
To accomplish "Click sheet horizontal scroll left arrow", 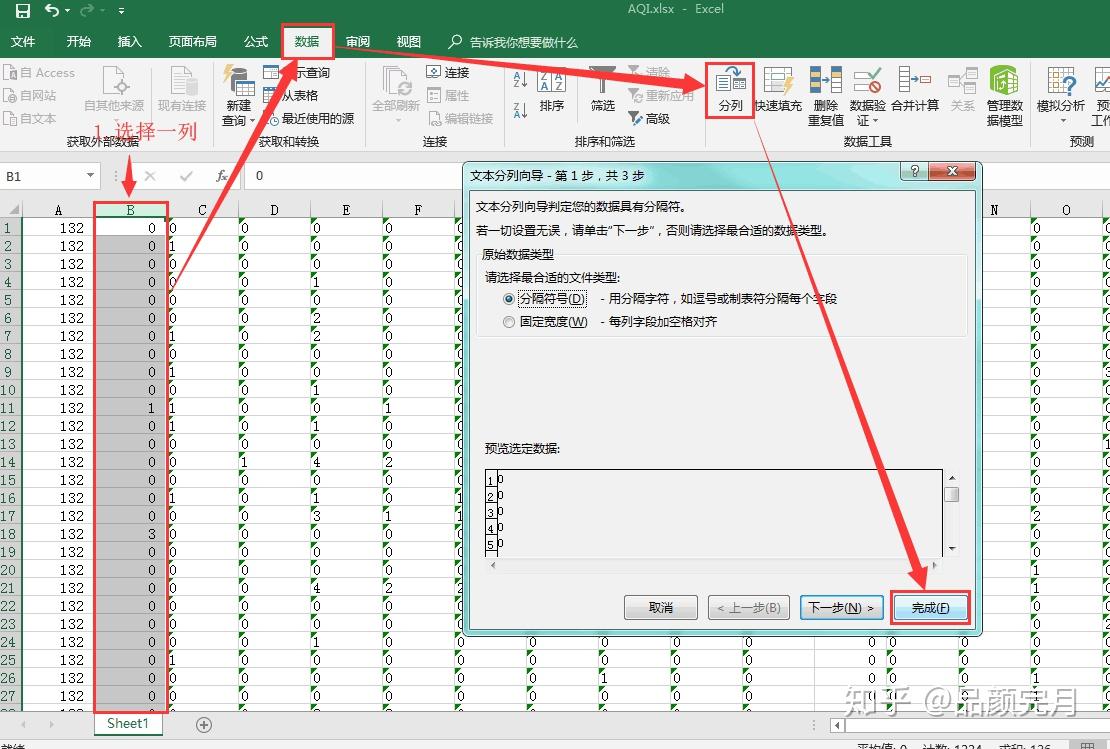I will [x=838, y=725].
